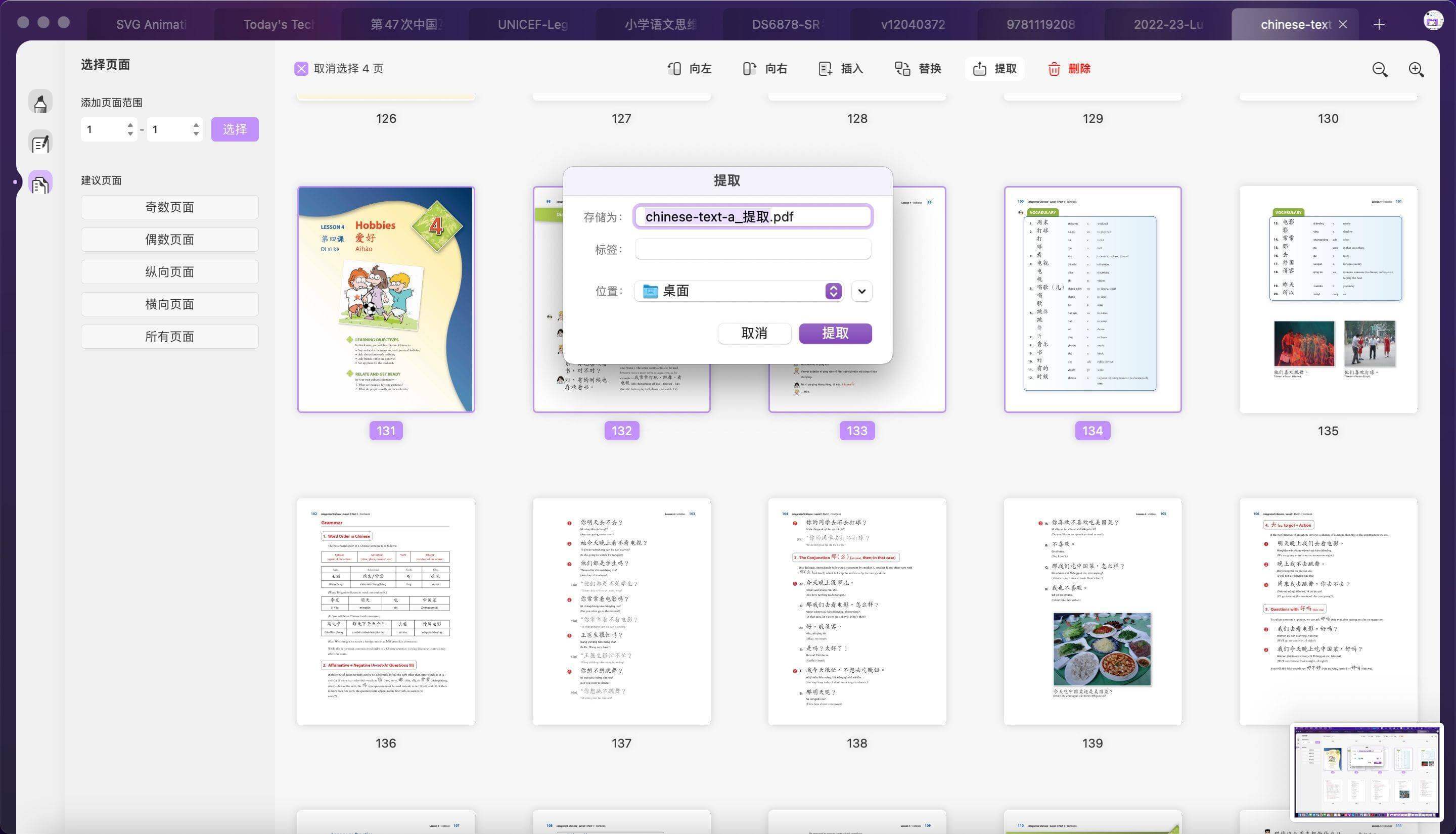Screen dimensions: 1456x834
Task: Switch to the 第47次中国 tab
Action: click(x=405, y=24)
